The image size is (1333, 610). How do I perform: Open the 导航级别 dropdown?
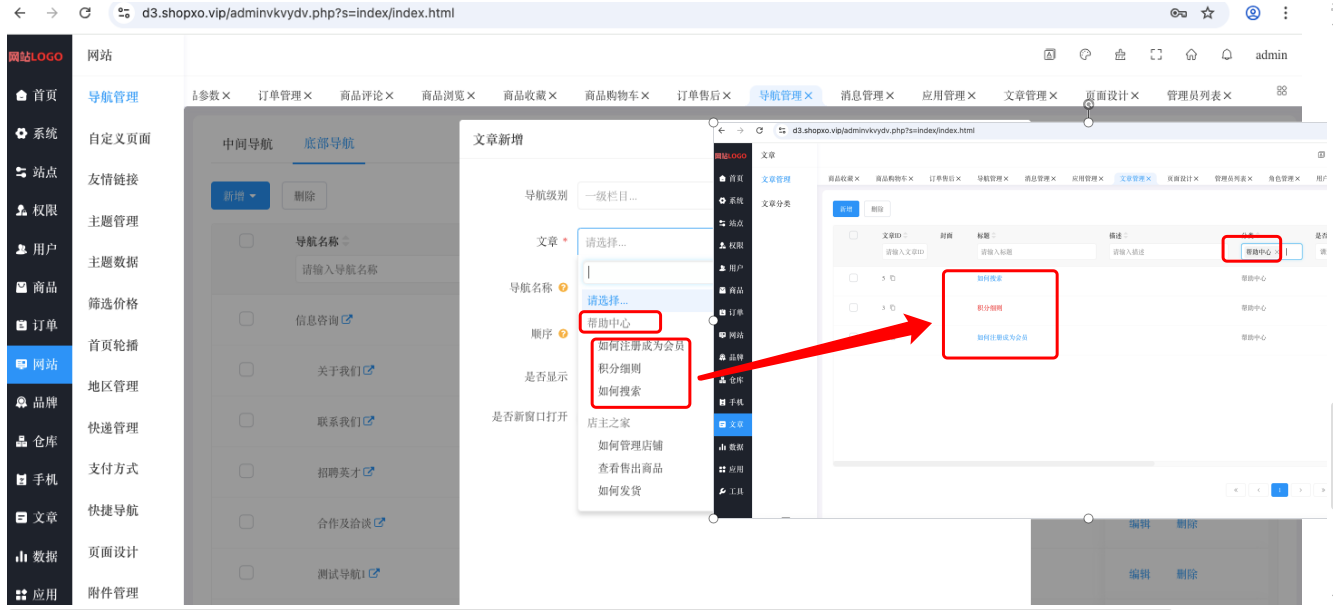coord(646,196)
